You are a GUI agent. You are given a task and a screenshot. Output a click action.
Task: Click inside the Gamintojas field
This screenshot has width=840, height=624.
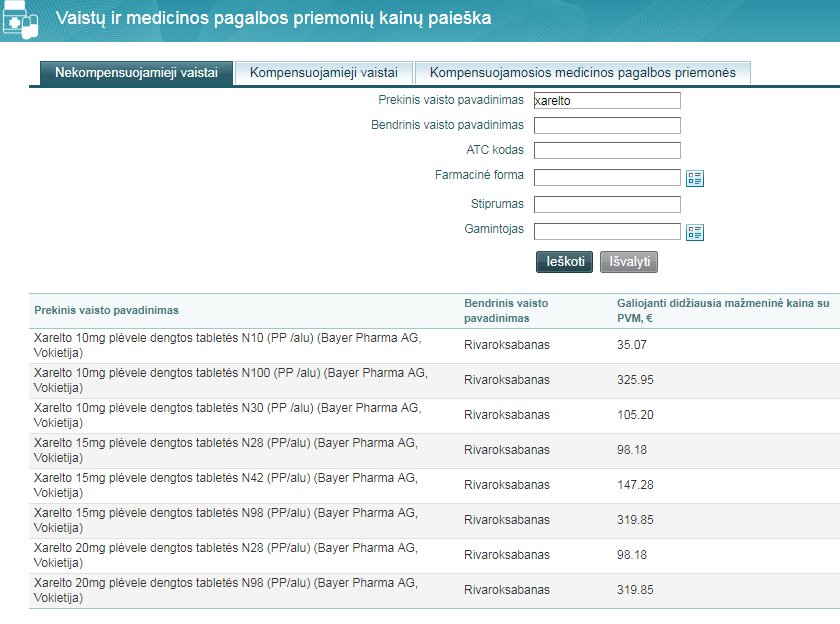(607, 232)
